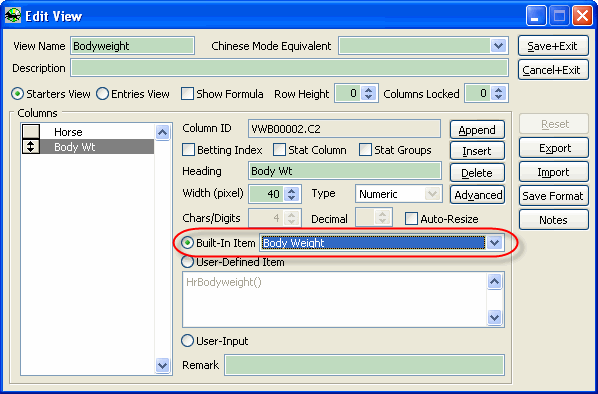Click into the View Name field

pyautogui.click(x=132, y=46)
